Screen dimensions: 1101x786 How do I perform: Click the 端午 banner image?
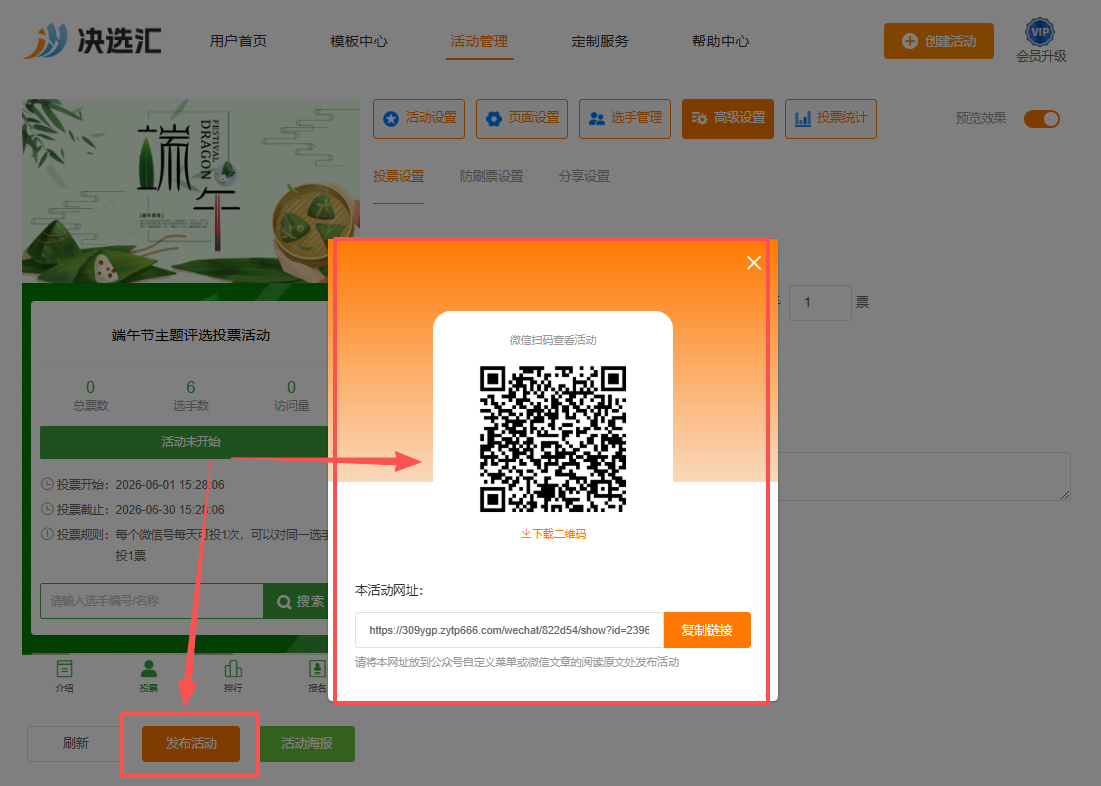point(190,191)
